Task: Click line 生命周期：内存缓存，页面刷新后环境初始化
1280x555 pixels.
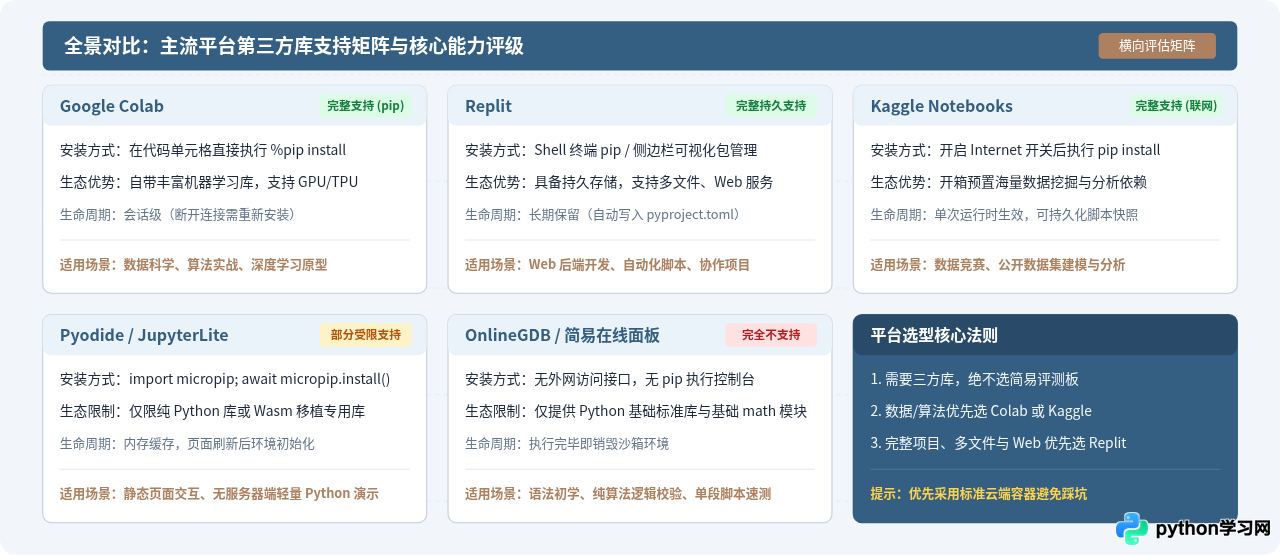Action: [x=187, y=443]
